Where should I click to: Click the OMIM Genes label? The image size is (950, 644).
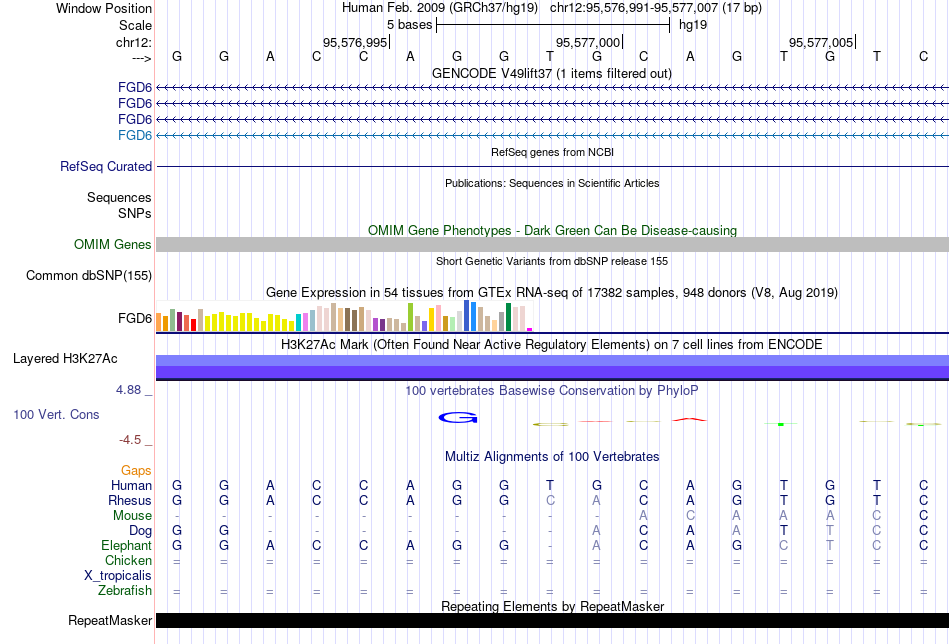pos(113,244)
